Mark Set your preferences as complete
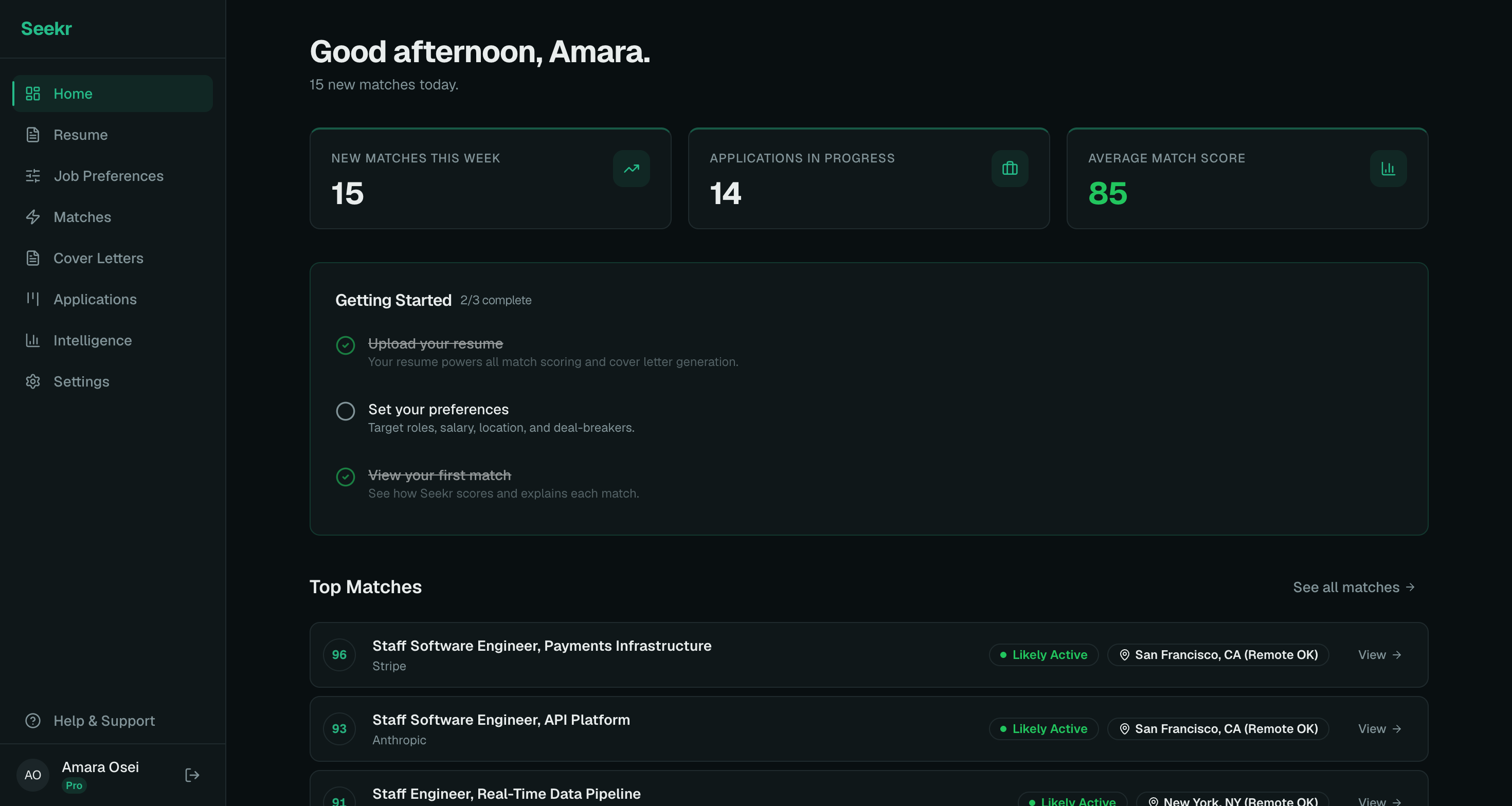 [x=345, y=411]
